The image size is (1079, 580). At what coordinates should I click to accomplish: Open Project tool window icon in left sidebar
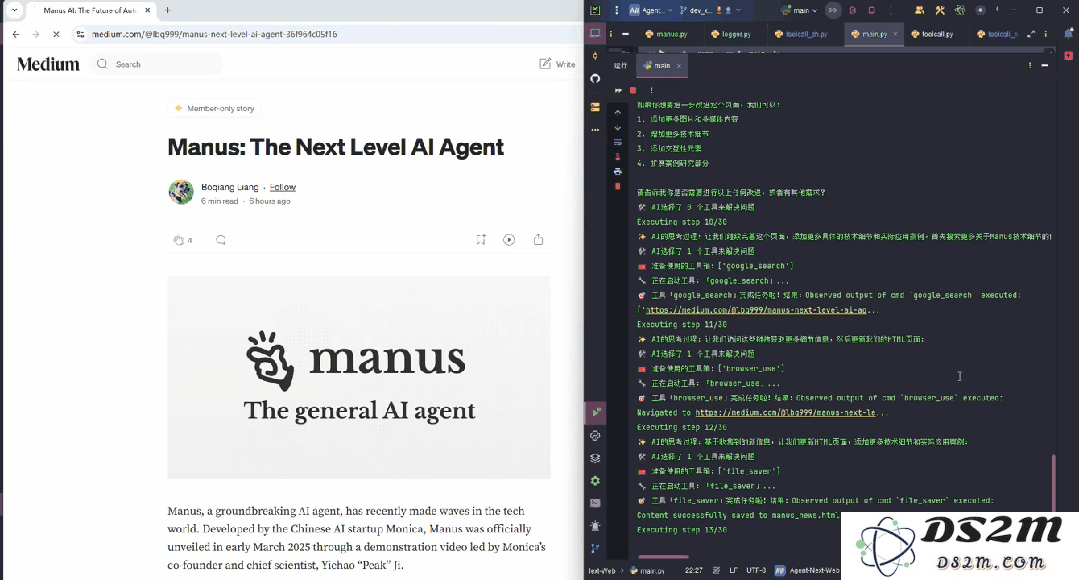[595, 33]
